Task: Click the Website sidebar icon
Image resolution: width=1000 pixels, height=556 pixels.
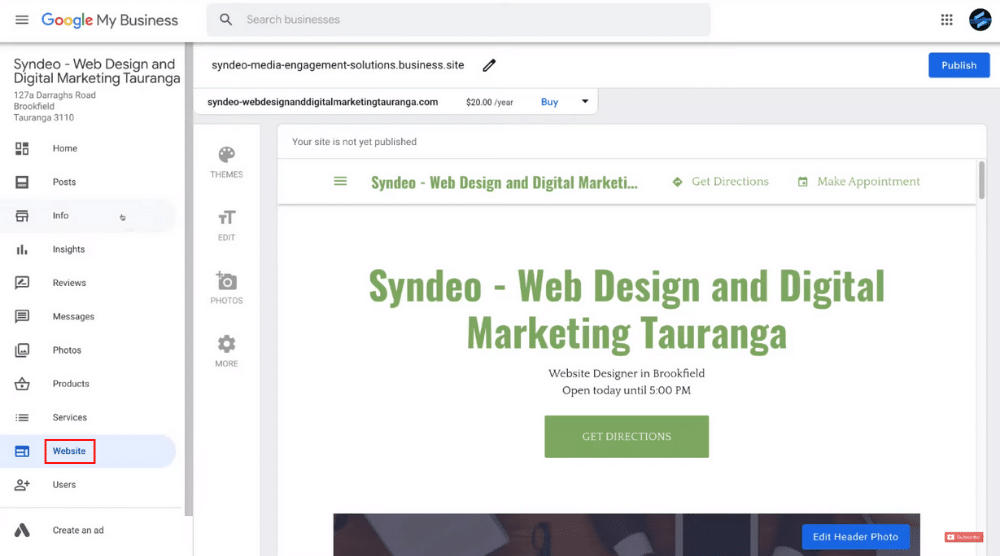Action: point(22,451)
